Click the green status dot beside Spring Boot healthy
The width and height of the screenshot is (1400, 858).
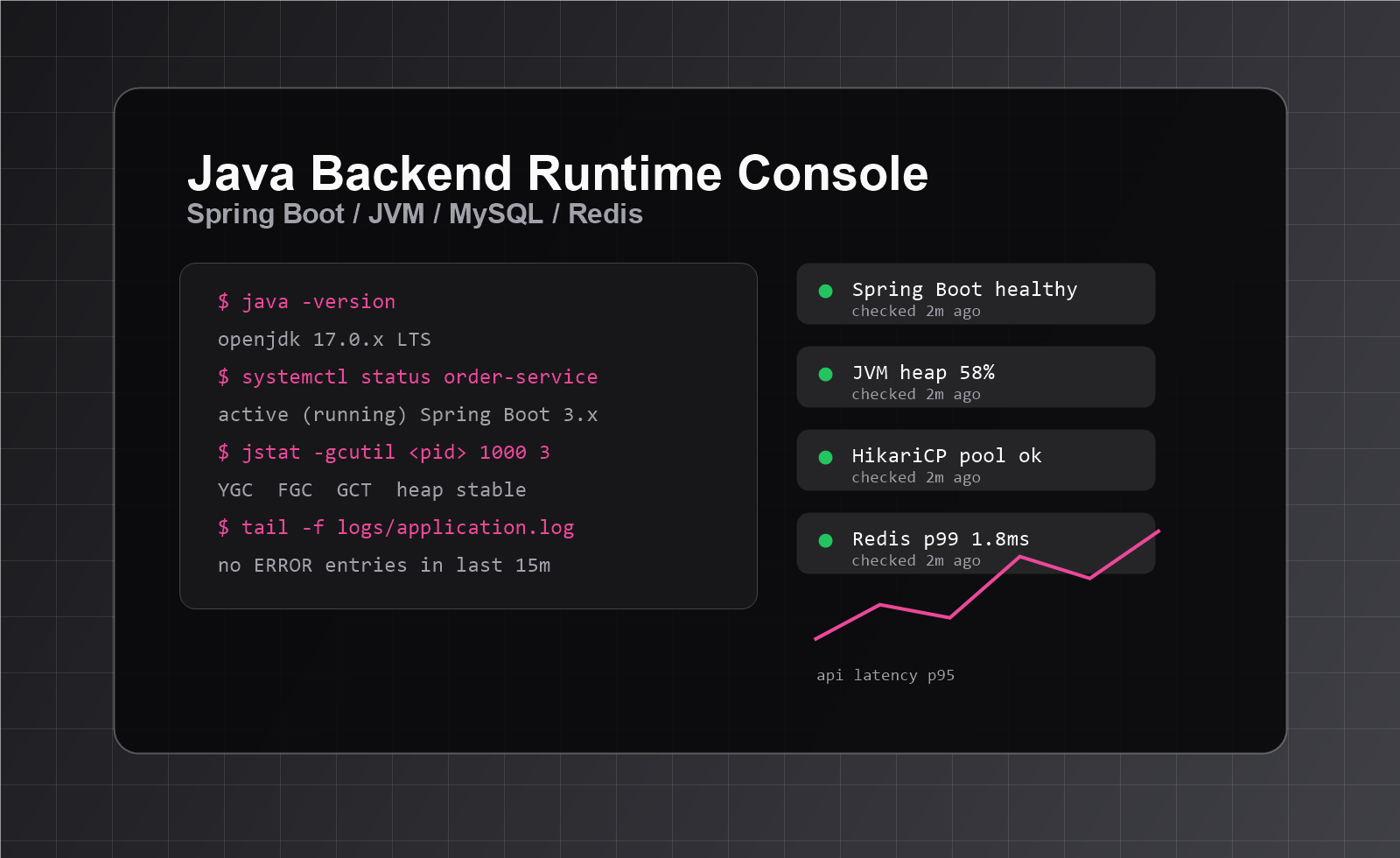coord(825,291)
